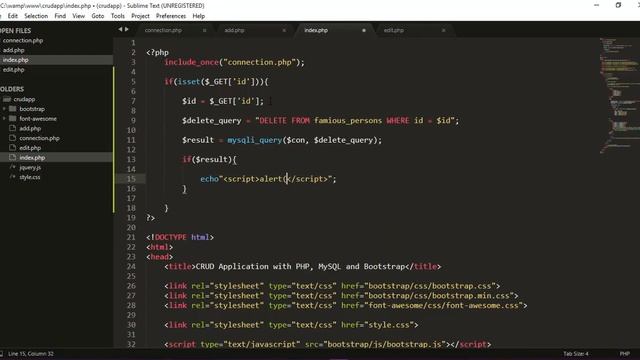Open the Edit menu

point(13,16)
